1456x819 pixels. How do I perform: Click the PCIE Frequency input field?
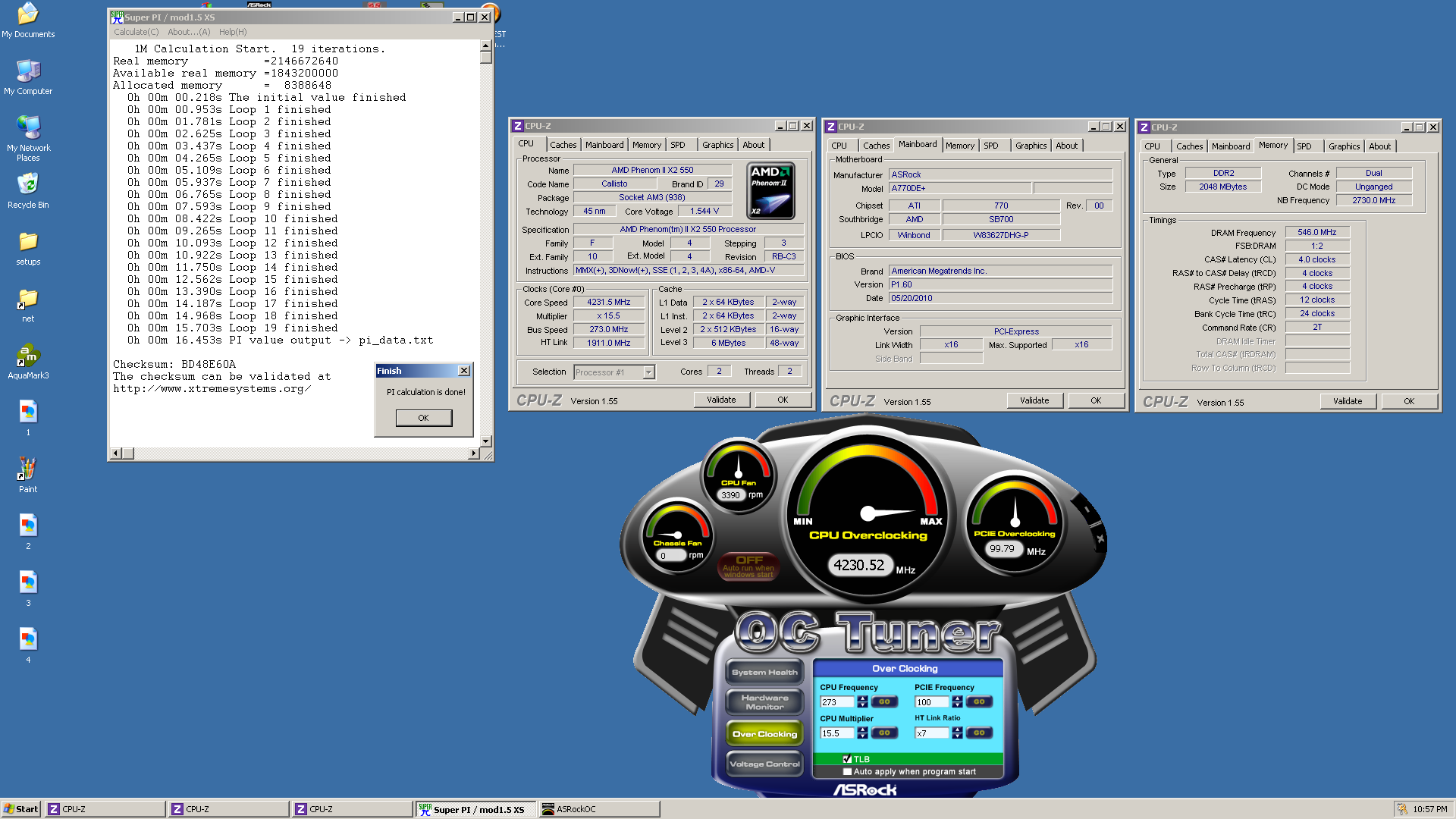coord(932,702)
